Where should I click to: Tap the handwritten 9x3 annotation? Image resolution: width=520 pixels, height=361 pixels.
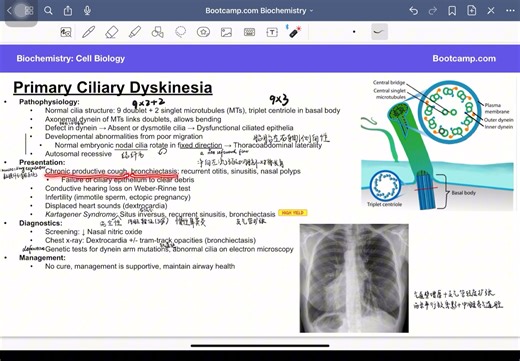tap(279, 99)
